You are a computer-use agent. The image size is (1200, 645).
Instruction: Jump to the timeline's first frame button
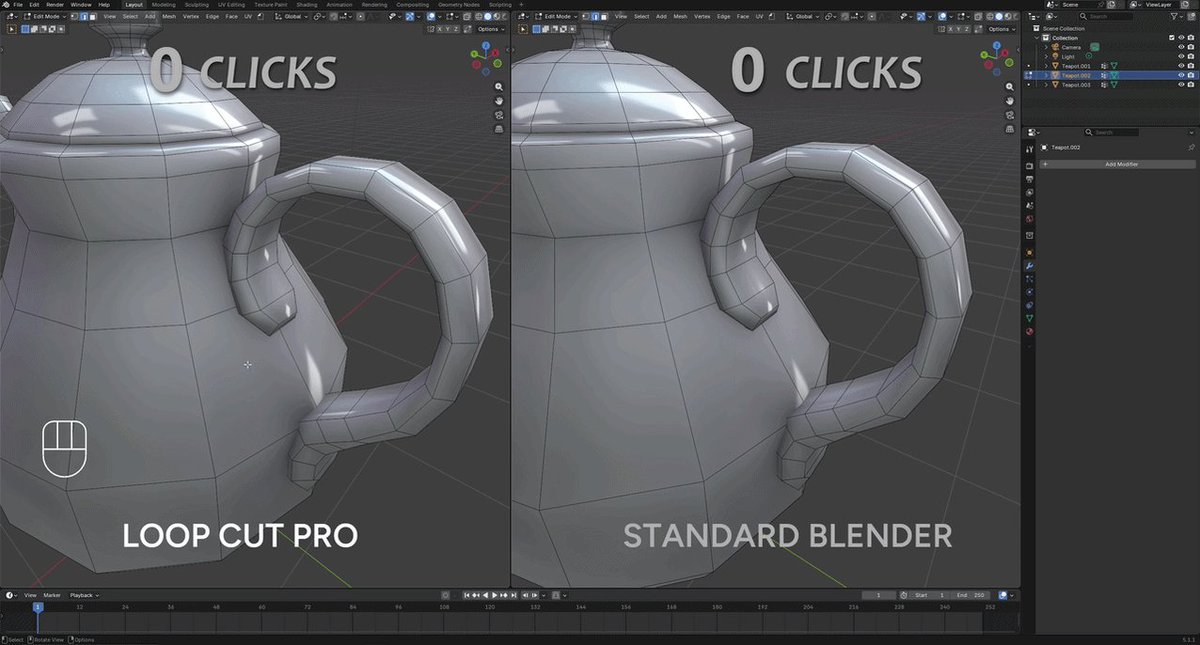pyautogui.click(x=467, y=595)
